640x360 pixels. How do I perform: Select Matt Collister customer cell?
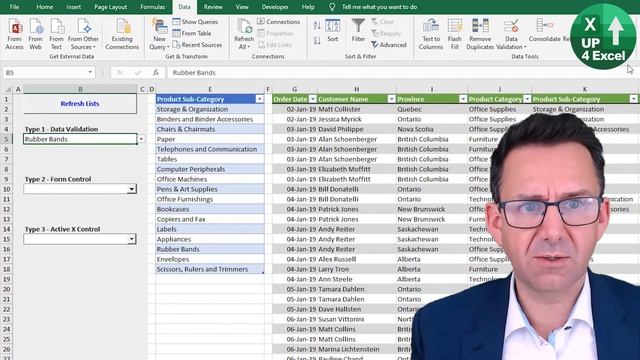click(x=356, y=109)
